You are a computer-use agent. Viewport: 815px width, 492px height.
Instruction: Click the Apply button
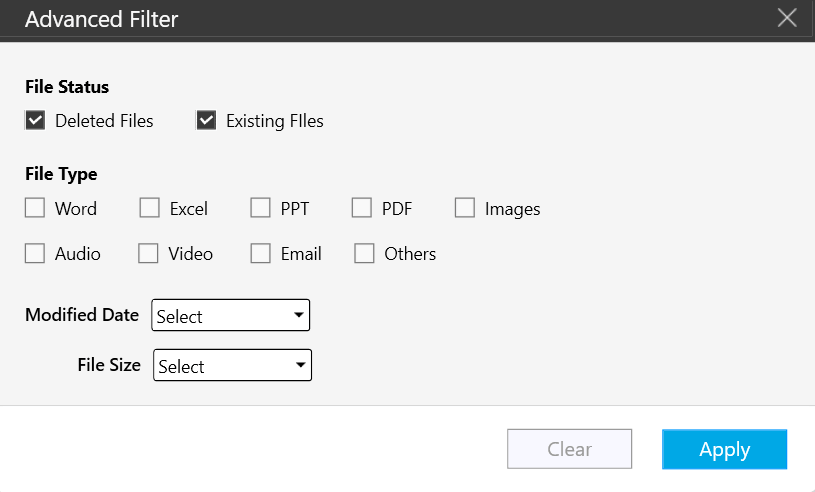(x=725, y=449)
